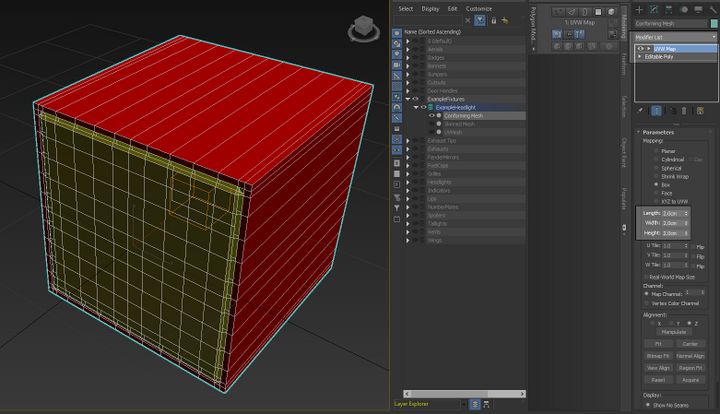The height and width of the screenshot is (414, 720).
Task: Enable Real-World Map Size checkbox
Action: [646, 277]
